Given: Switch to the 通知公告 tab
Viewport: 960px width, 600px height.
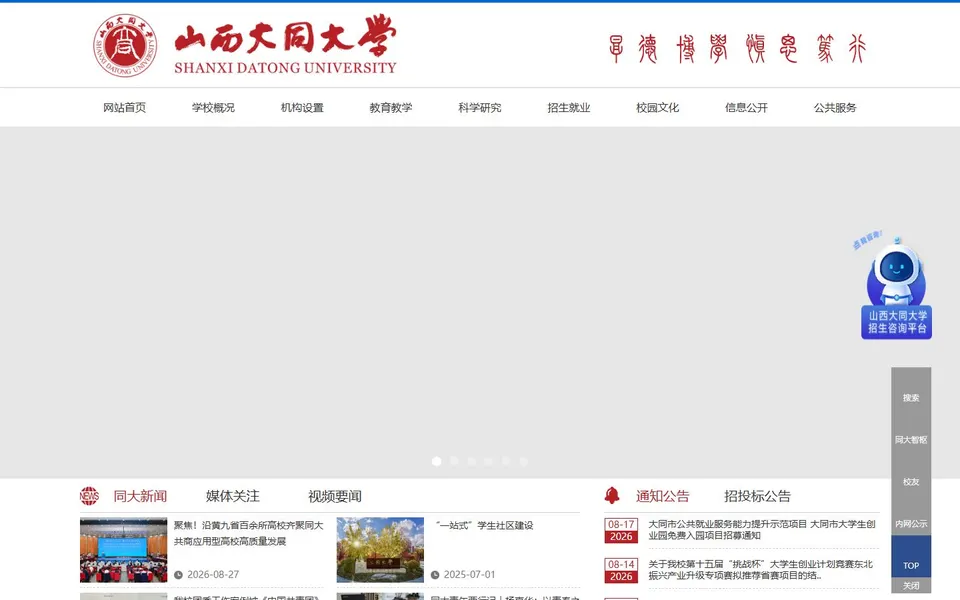Looking at the screenshot, I should (662, 496).
